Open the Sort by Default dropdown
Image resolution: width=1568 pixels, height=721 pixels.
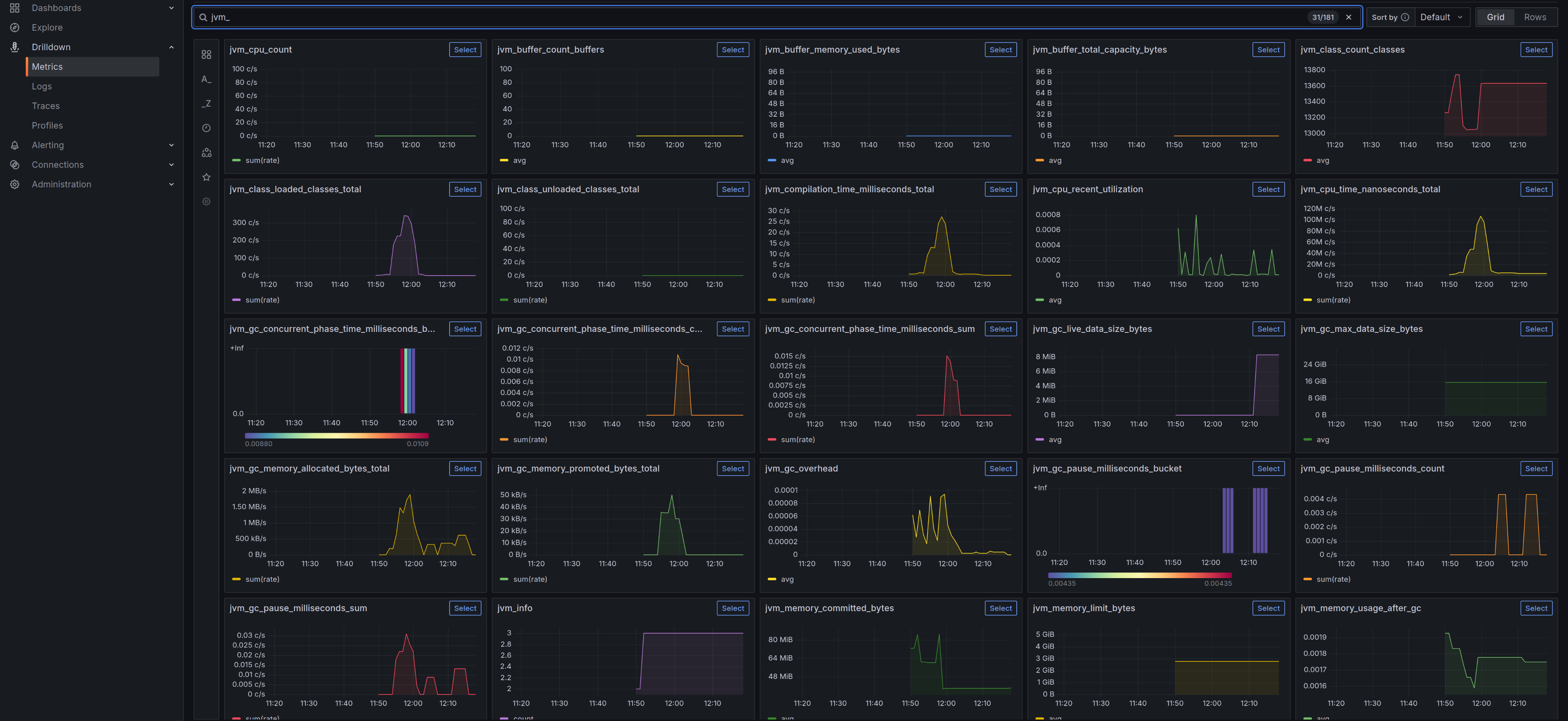pyautogui.click(x=1441, y=17)
